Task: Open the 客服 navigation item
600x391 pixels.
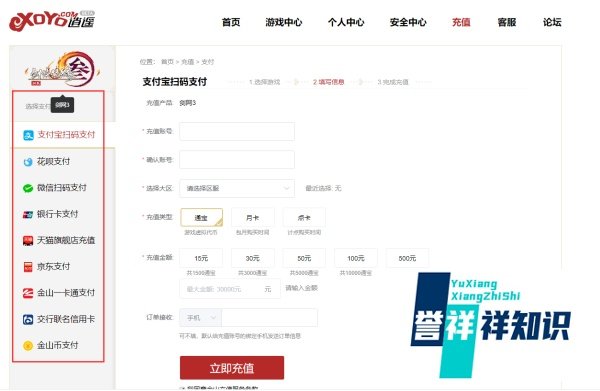Action: (x=507, y=22)
